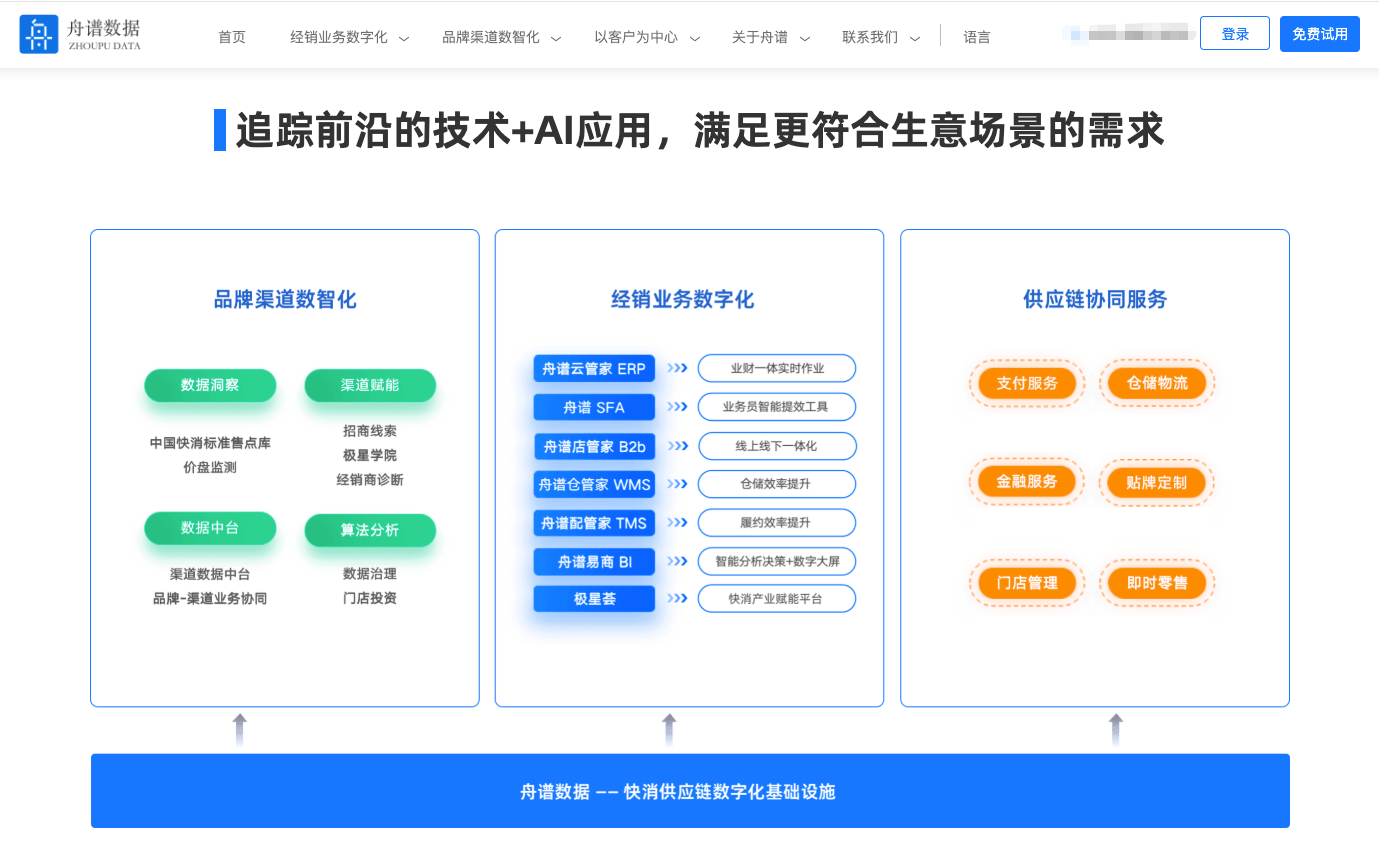The width and height of the screenshot is (1379, 848).
Task: Expand the chevron beside 关于舟谱
Action: point(805,39)
